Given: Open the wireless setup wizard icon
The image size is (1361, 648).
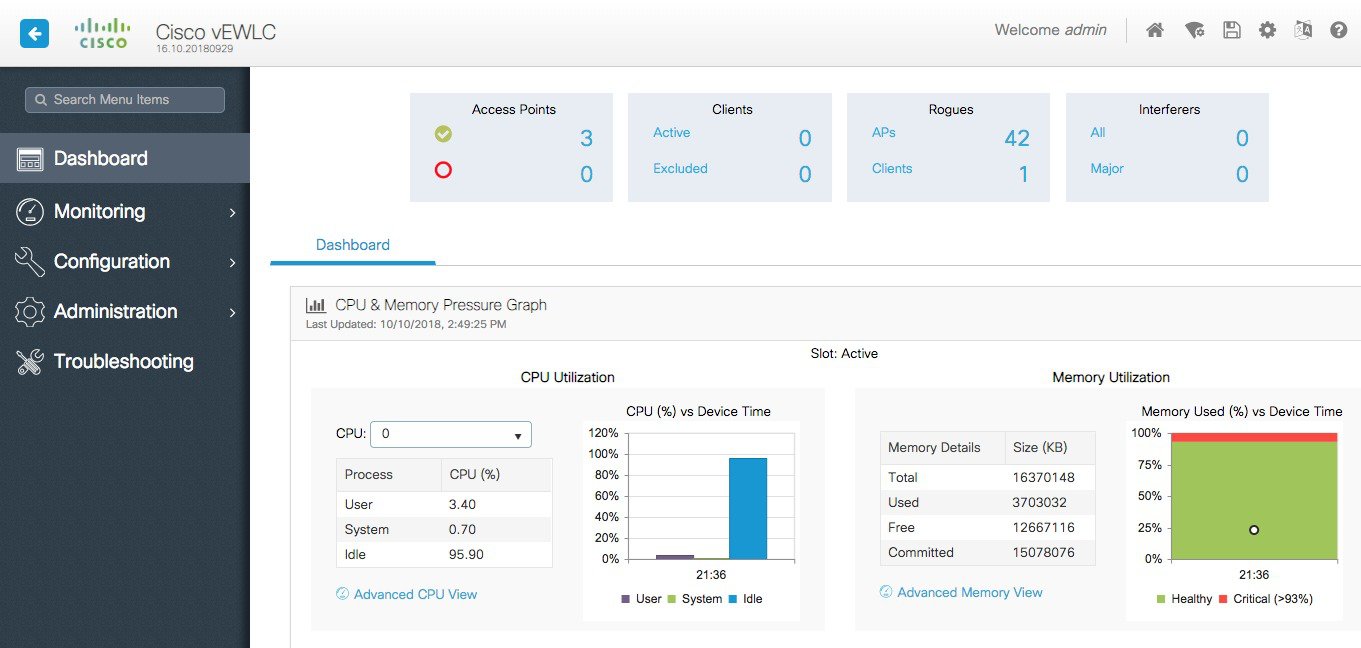Looking at the screenshot, I should [x=1194, y=30].
